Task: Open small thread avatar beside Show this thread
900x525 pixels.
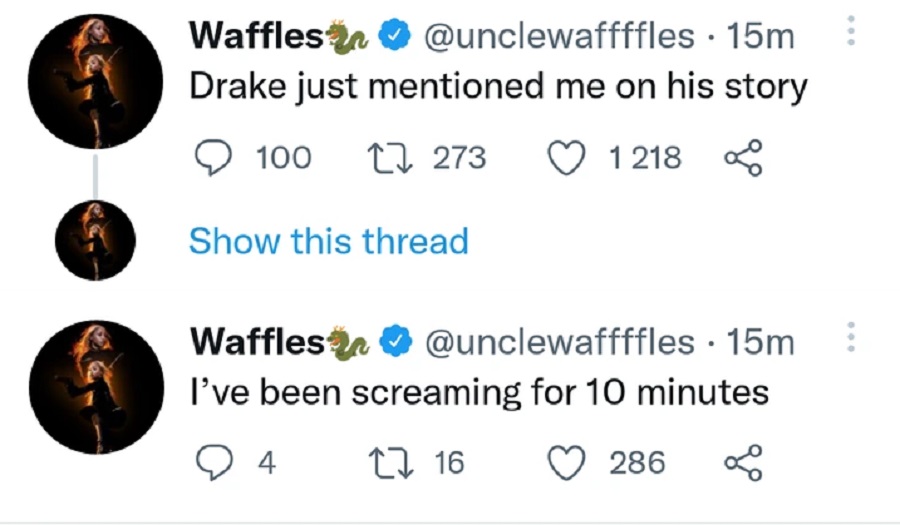Action: 95,240
